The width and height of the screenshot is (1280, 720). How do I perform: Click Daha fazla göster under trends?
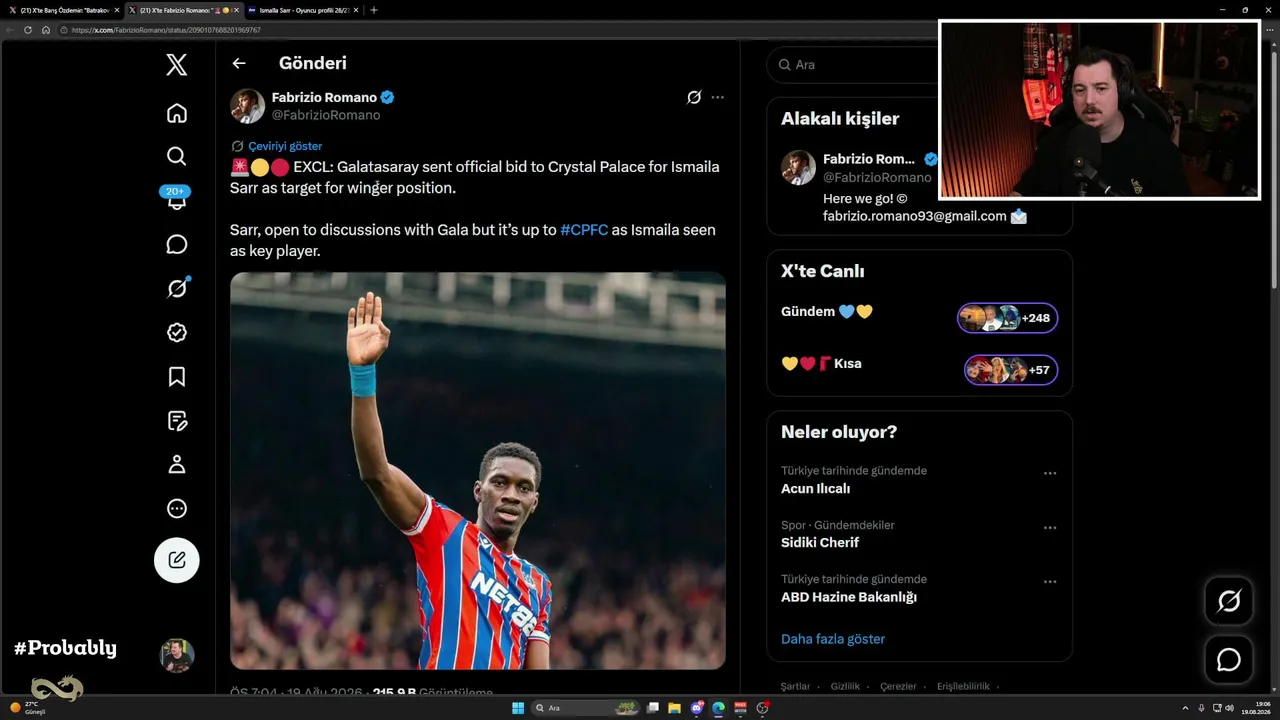click(x=833, y=639)
